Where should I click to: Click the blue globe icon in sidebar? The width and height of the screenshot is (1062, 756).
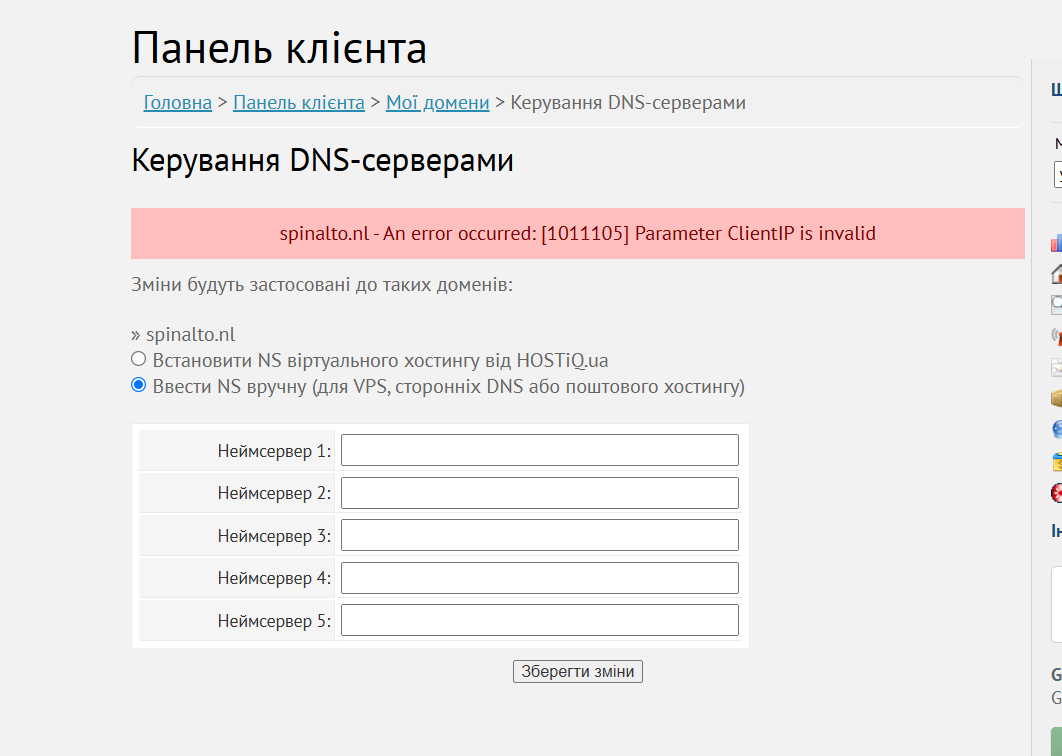tap(1057, 429)
